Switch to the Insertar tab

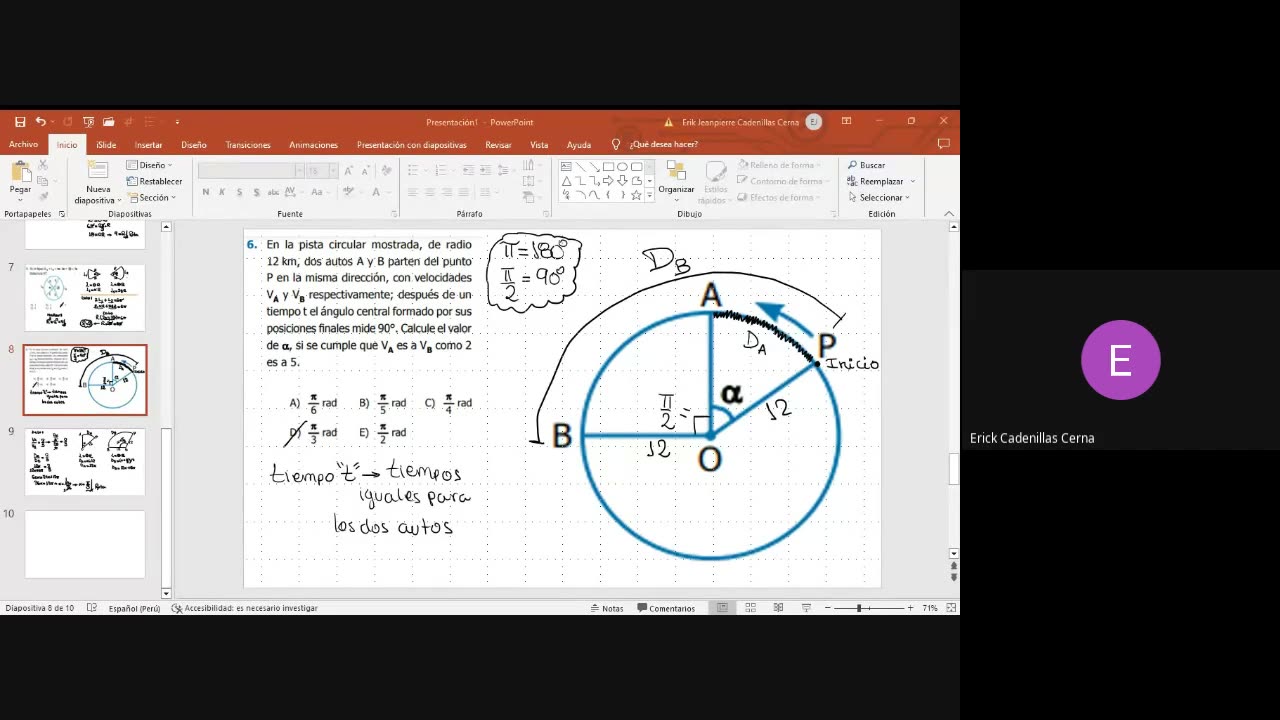point(148,145)
